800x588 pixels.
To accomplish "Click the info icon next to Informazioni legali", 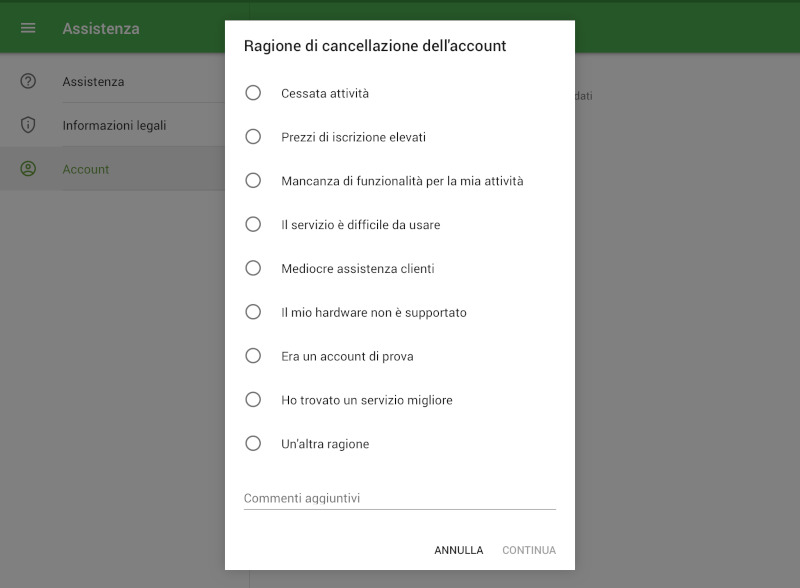I will (x=27, y=124).
